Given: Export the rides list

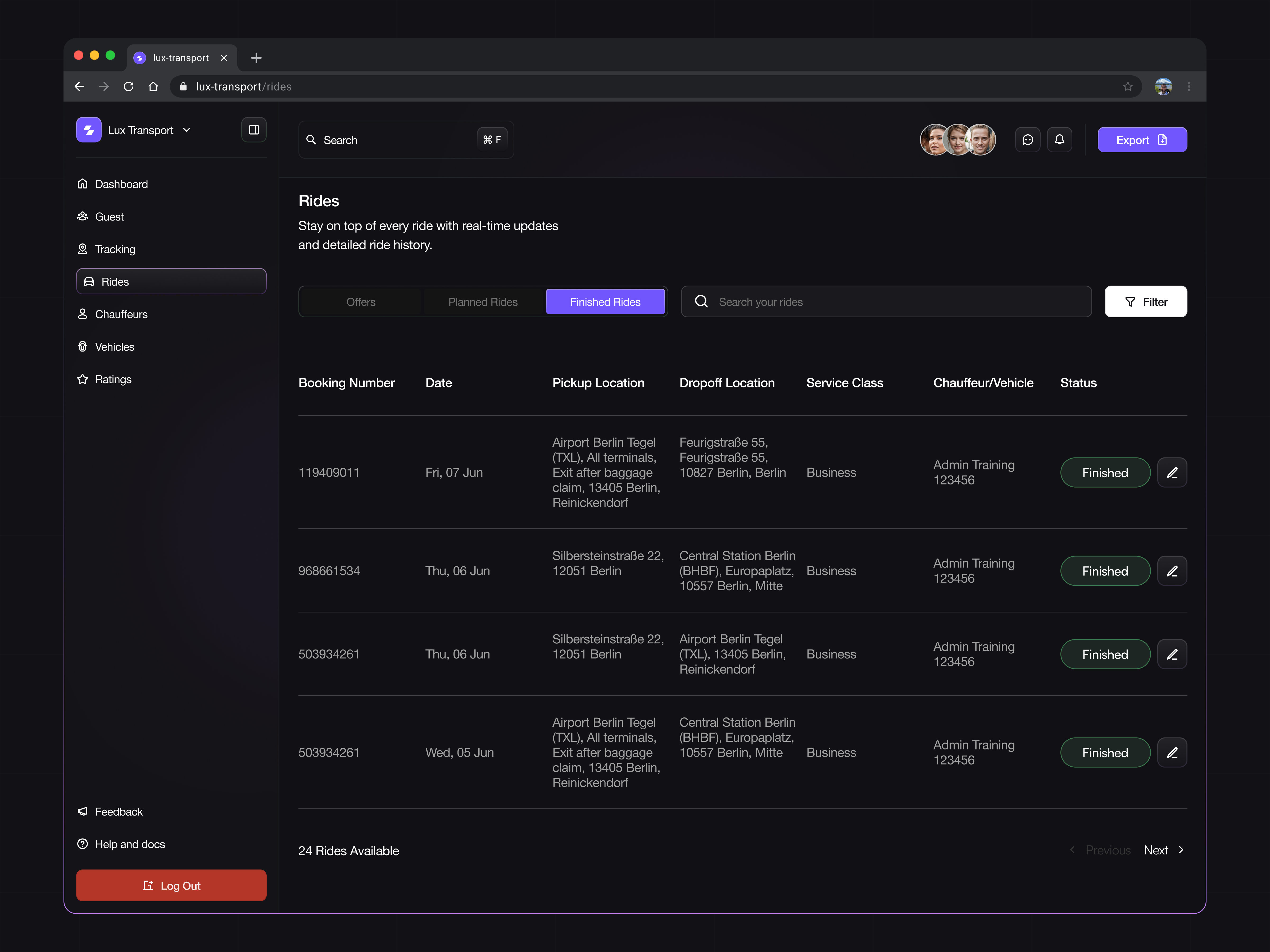Looking at the screenshot, I should pos(1141,139).
